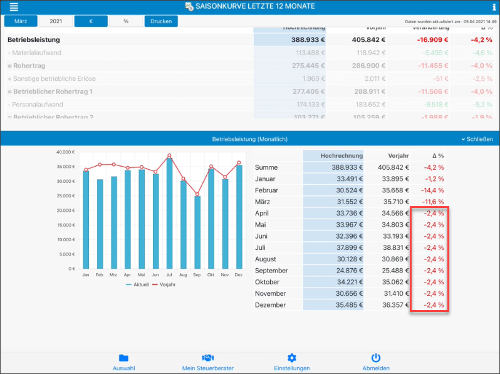Screen dimensions: 500x374
Task: Click the August row label
Action: [265, 259]
